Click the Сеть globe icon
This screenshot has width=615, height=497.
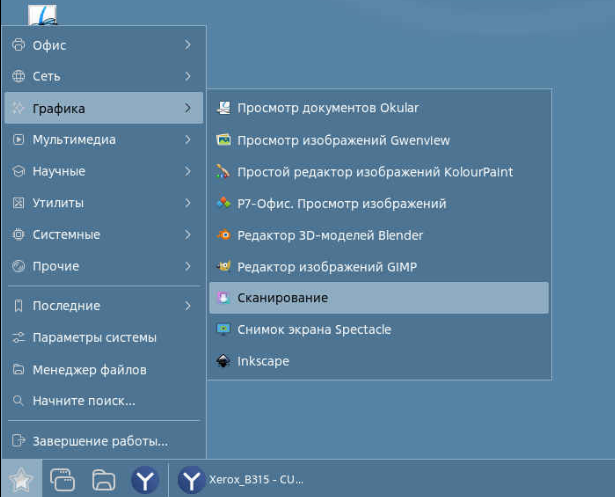[18, 76]
